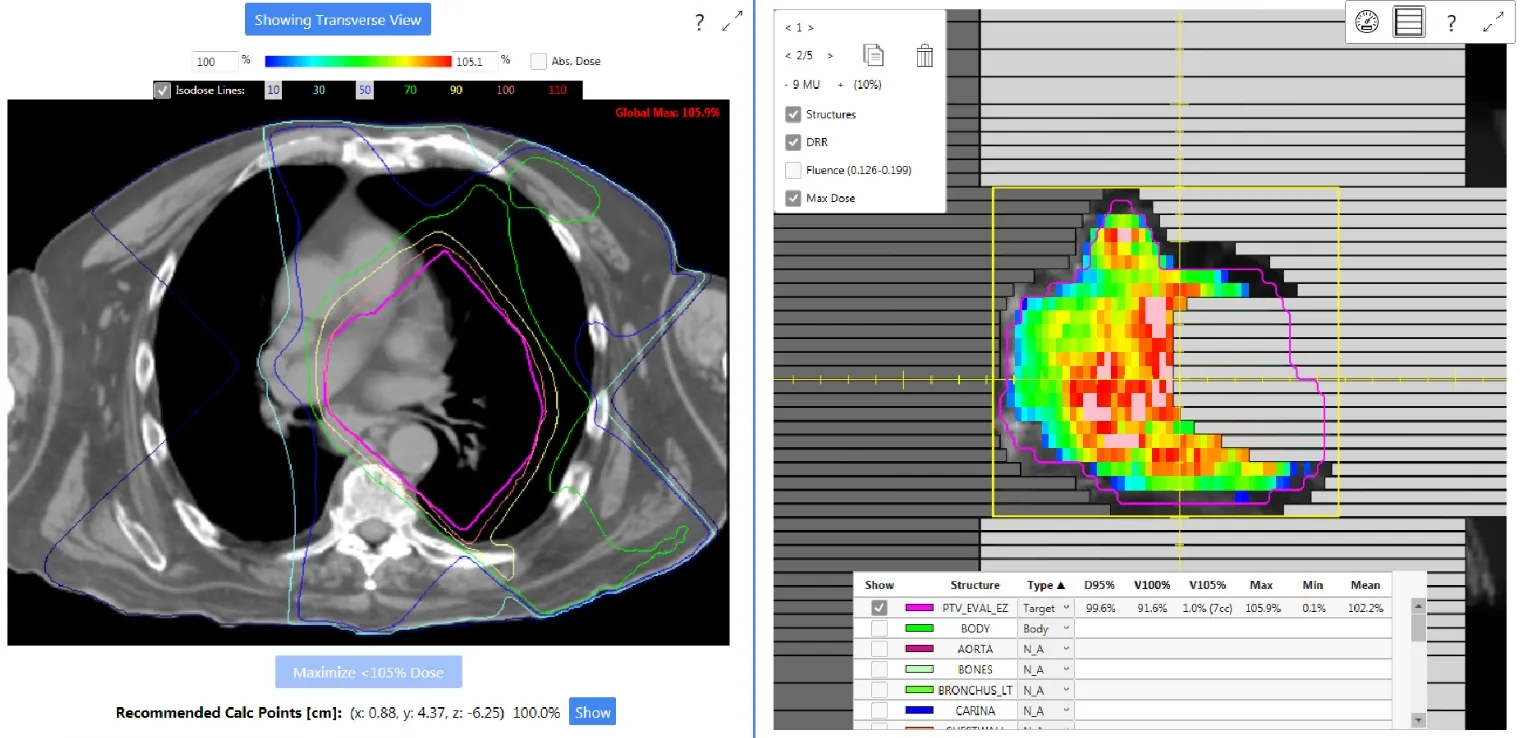Open the Type dropdown for PTV_EVAL_EZ
This screenshot has height=738, width=1520.
click(1043, 607)
